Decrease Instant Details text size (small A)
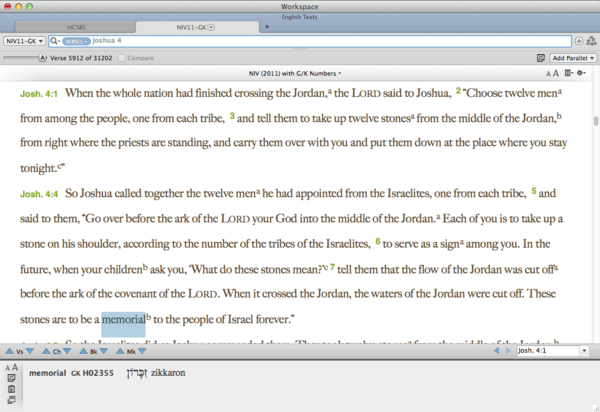The image size is (600, 412). 8,368
